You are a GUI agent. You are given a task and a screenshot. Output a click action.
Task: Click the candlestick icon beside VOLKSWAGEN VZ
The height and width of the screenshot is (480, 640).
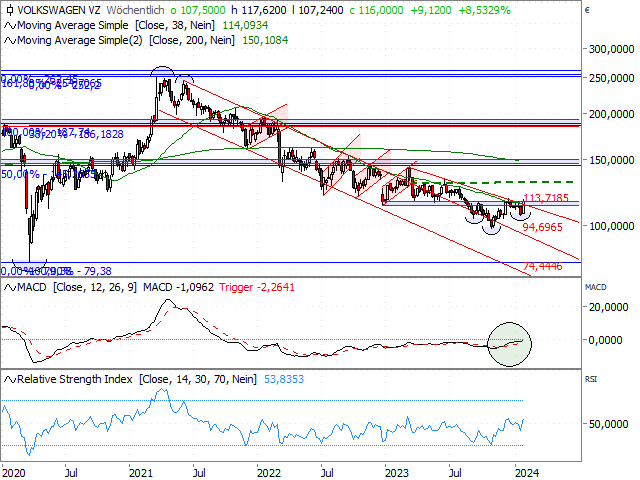click(x=10, y=8)
